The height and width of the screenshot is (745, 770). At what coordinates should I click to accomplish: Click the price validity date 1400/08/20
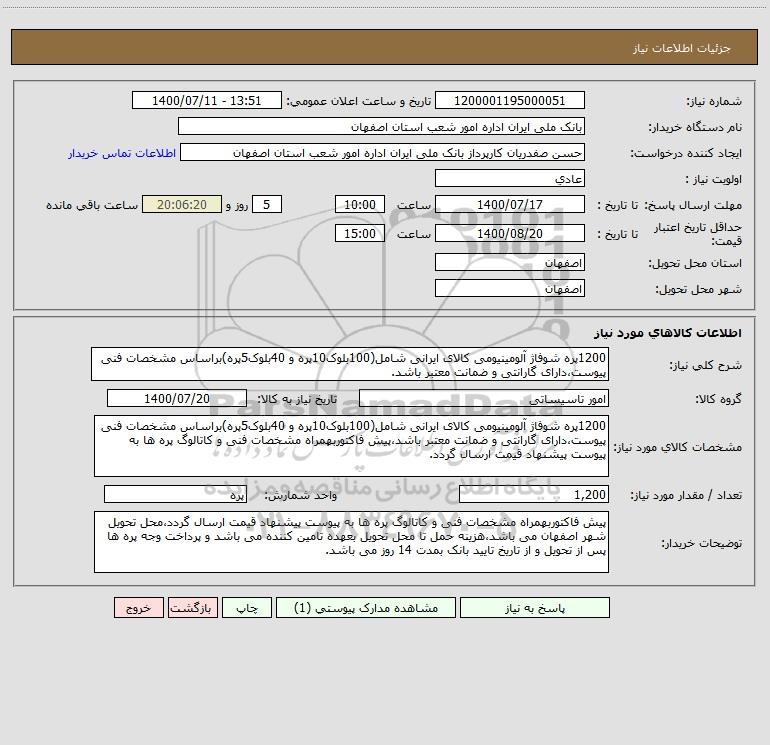[x=510, y=233]
